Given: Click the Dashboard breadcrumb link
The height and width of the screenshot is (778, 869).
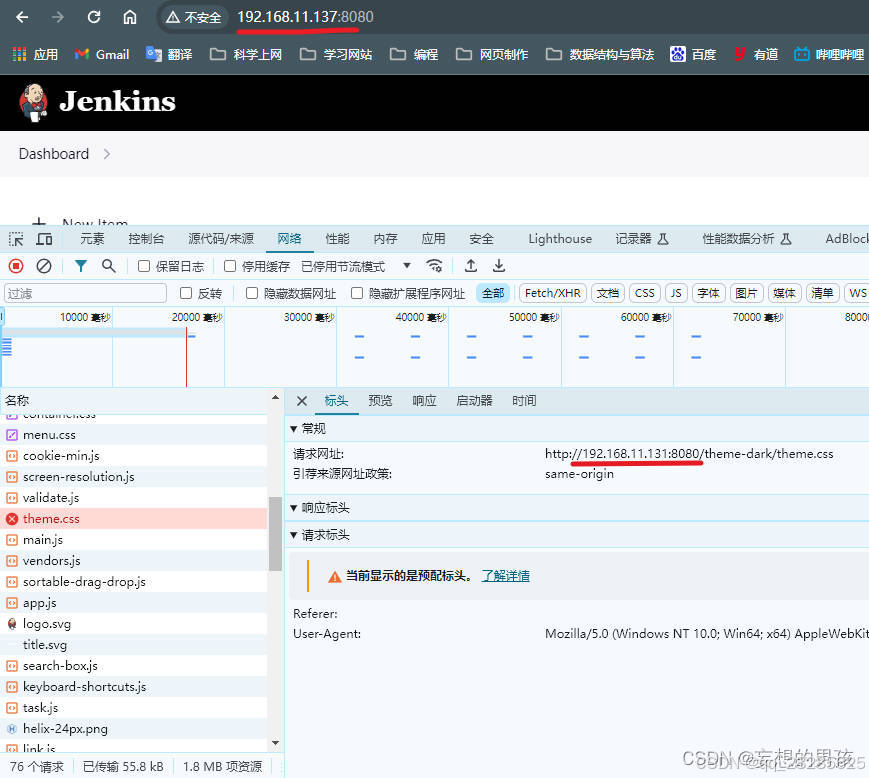Looking at the screenshot, I should click(x=54, y=154).
